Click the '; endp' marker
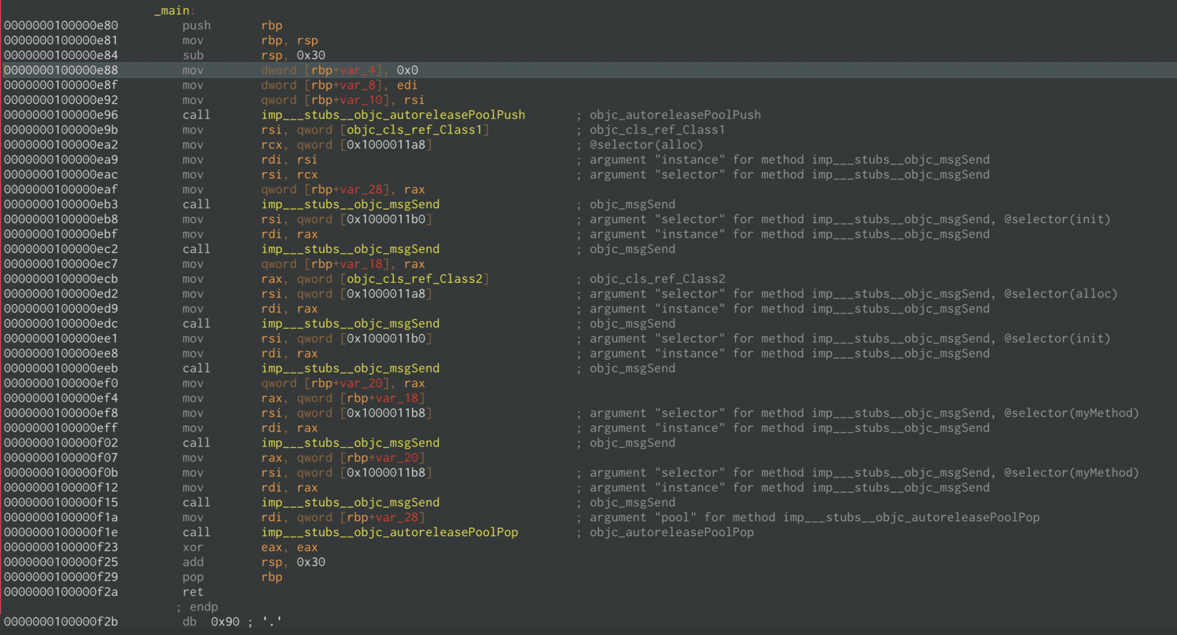This screenshot has height=635, width=1177. (197, 606)
